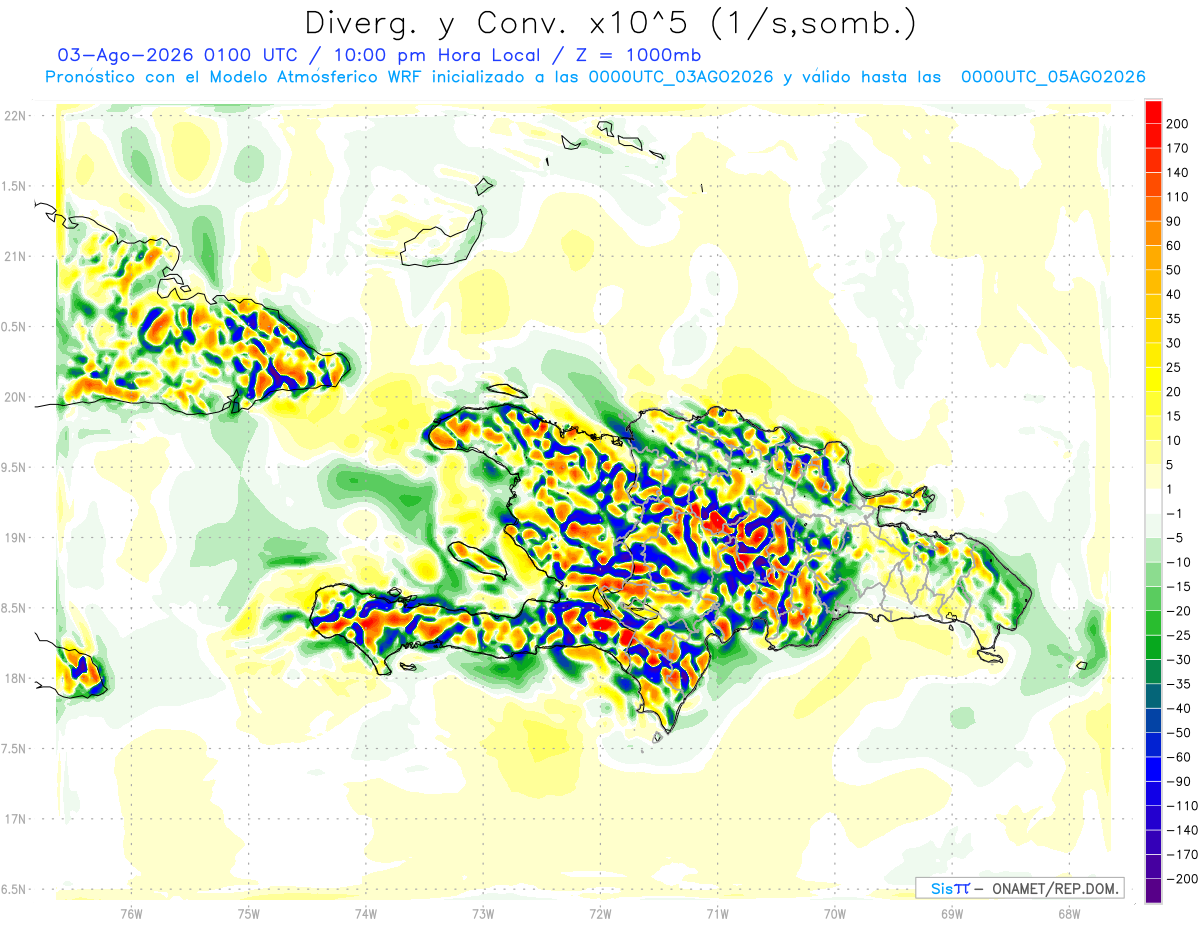Viewport: 1200px width, 927px height.
Task: Click the '19N' latitude label
Action: pos(15,538)
